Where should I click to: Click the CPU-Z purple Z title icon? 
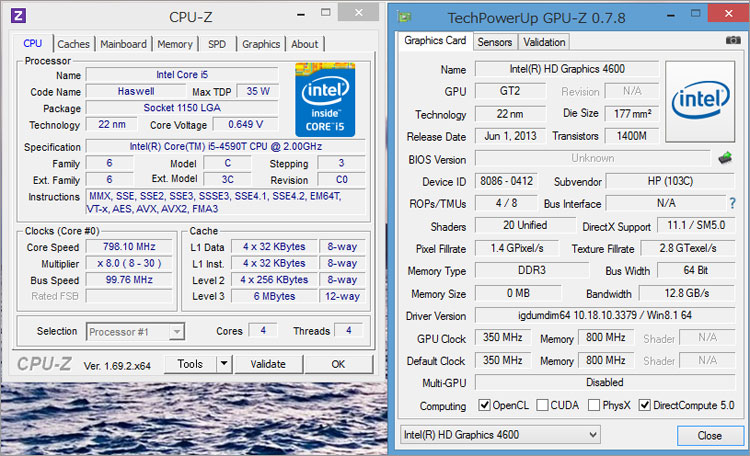(x=18, y=16)
